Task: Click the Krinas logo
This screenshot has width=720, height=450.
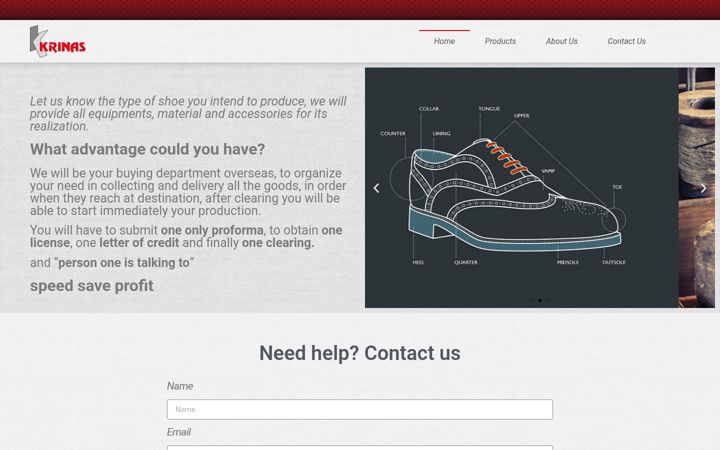Action: pyautogui.click(x=57, y=41)
